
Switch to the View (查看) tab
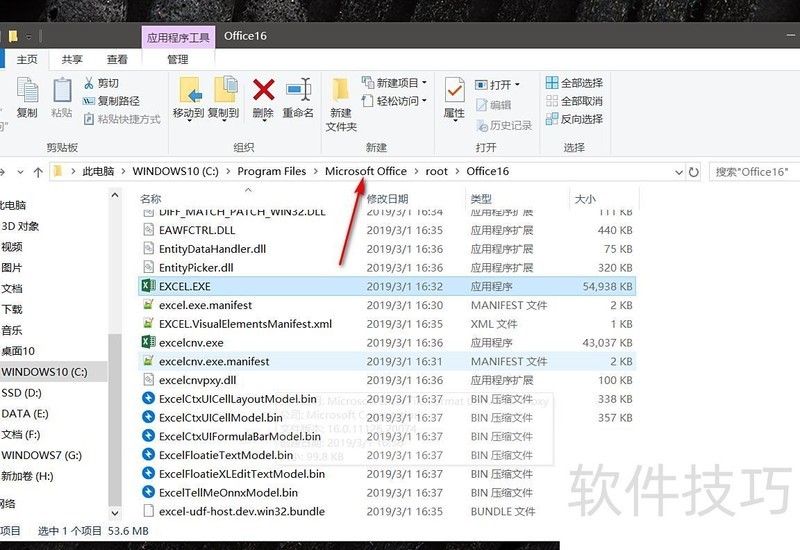[x=117, y=60]
